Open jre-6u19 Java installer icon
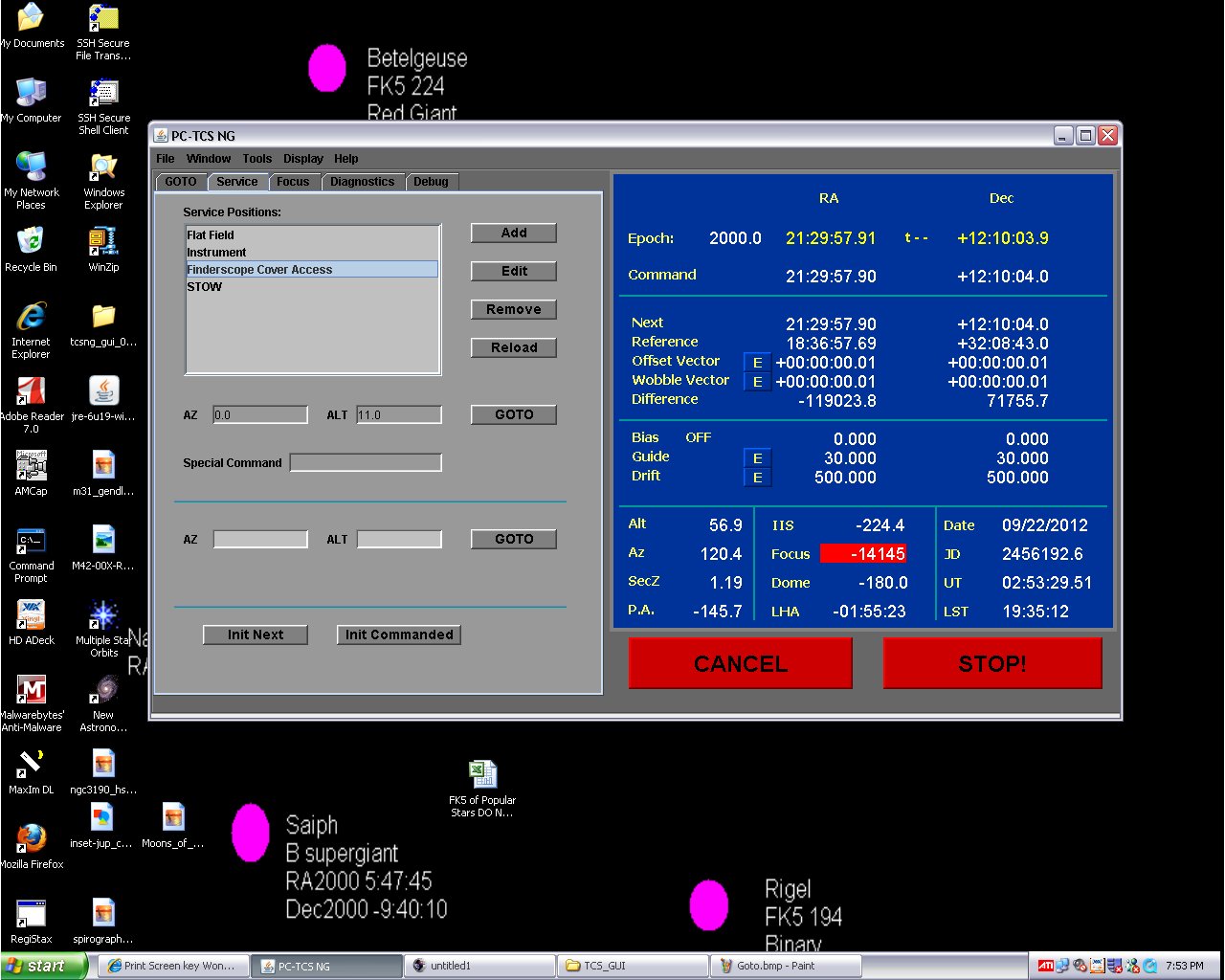This screenshot has height=980, width=1225. click(x=103, y=399)
